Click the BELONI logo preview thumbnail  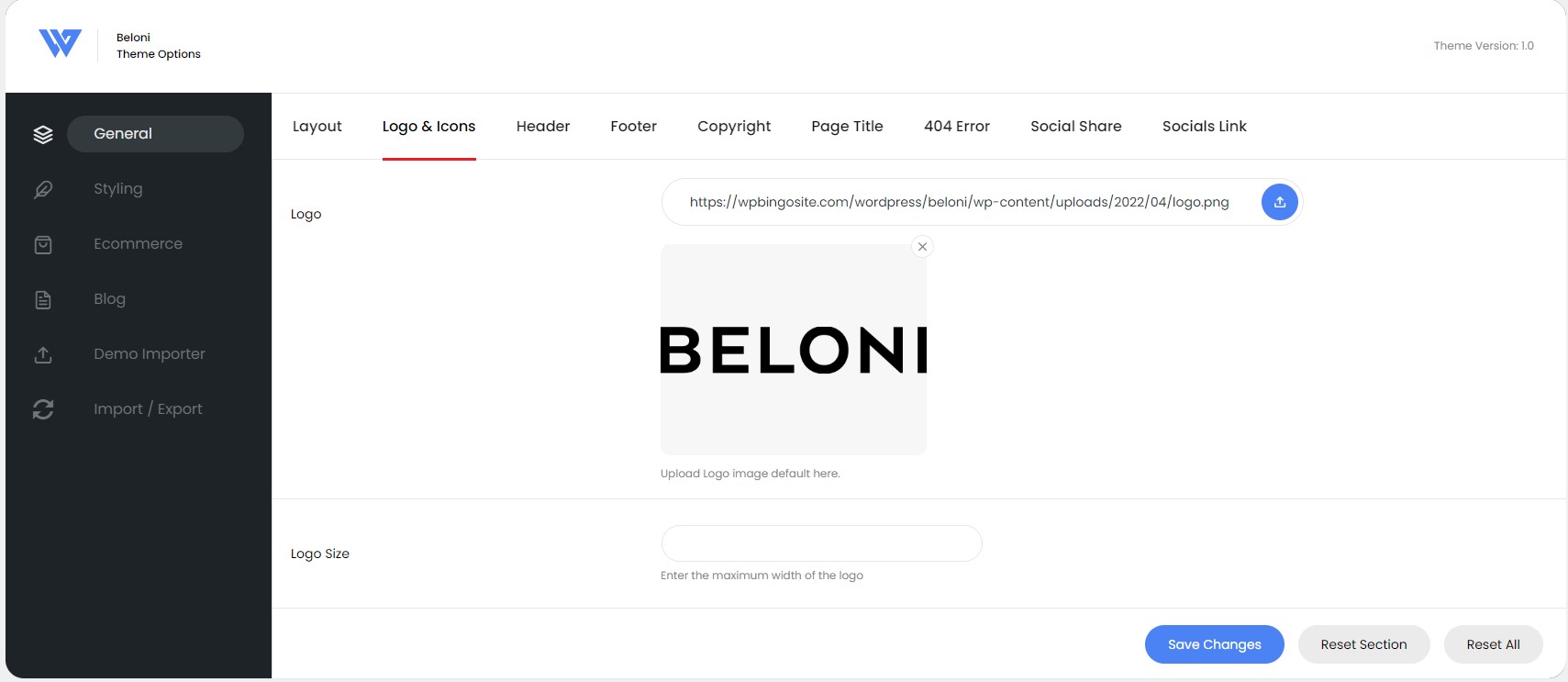[794, 350]
